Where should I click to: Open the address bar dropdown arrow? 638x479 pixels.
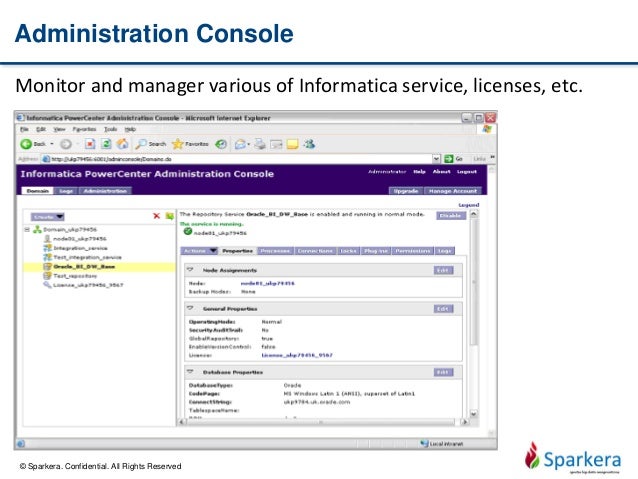[x=436, y=159]
